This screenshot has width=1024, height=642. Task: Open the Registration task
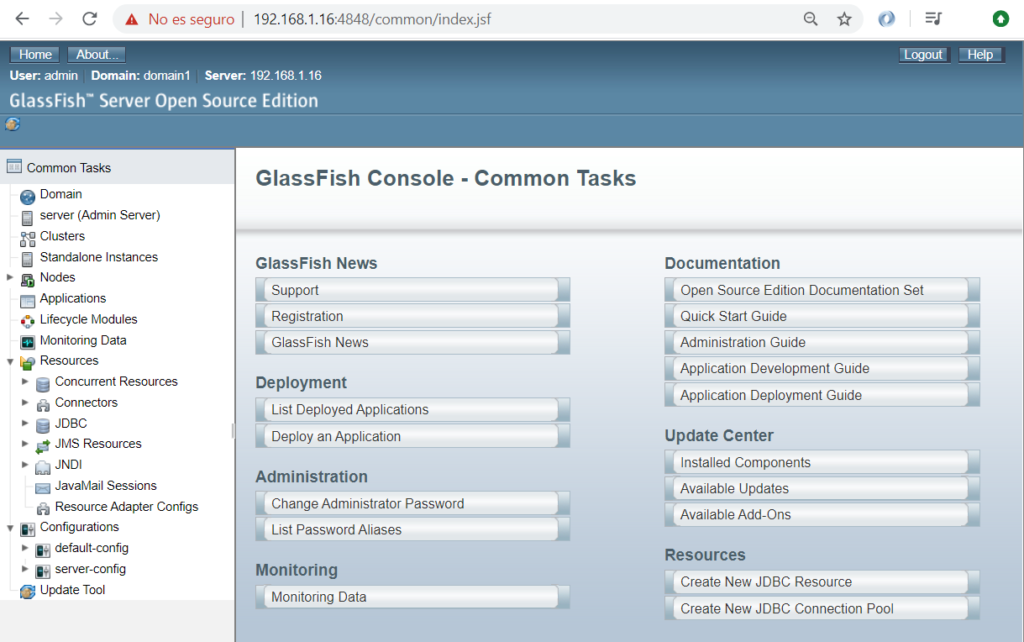[x=413, y=316]
